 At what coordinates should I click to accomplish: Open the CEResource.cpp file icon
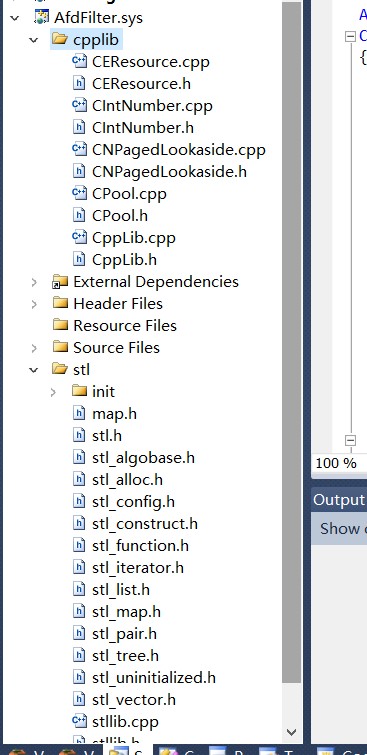click(79, 61)
